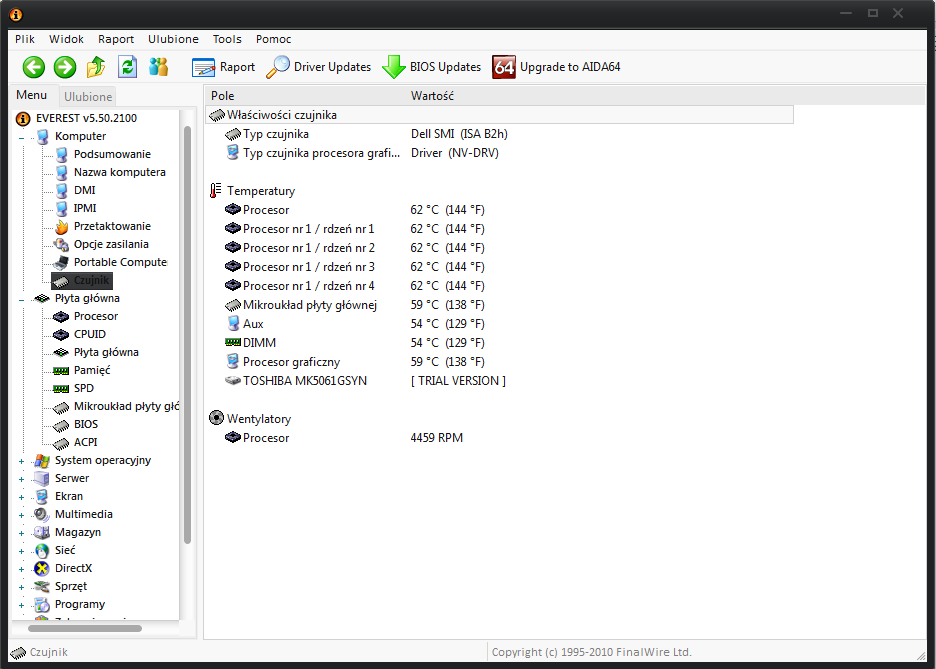Expand the Sieć node
The image size is (936, 669).
pos(21,551)
